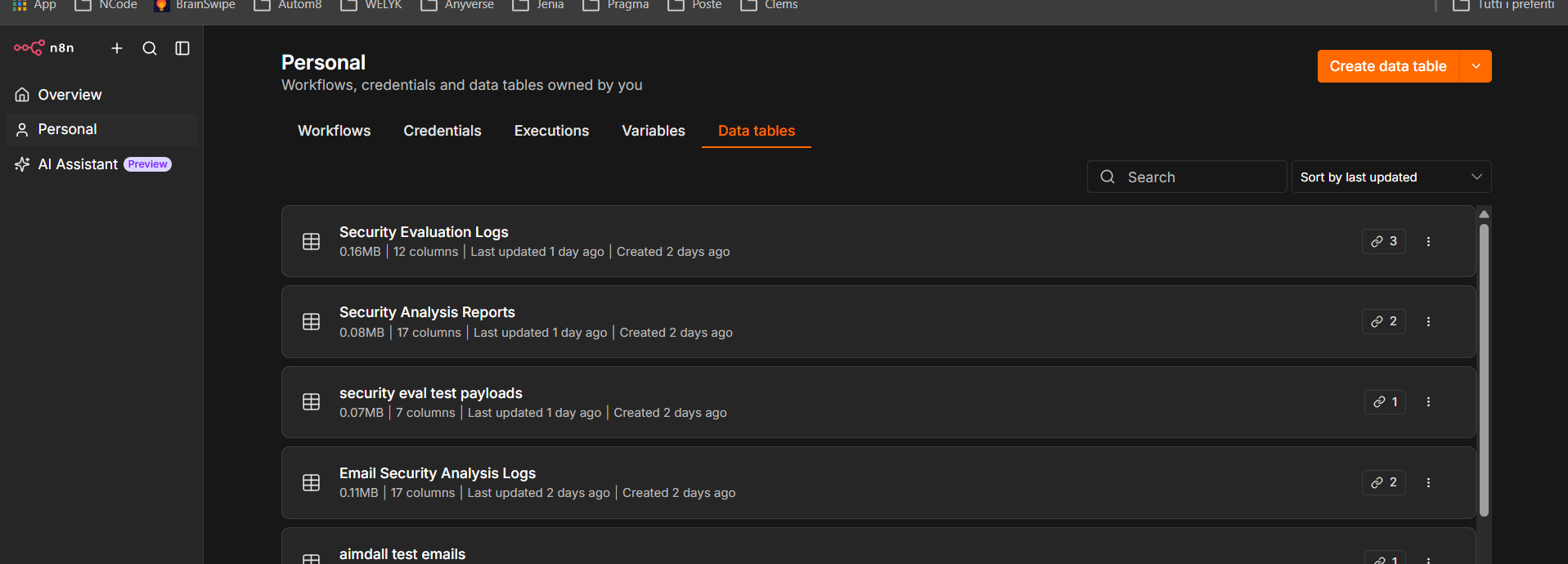The height and width of the screenshot is (564, 1568).
Task: Focus the Search data tables field
Action: coord(1187,177)
